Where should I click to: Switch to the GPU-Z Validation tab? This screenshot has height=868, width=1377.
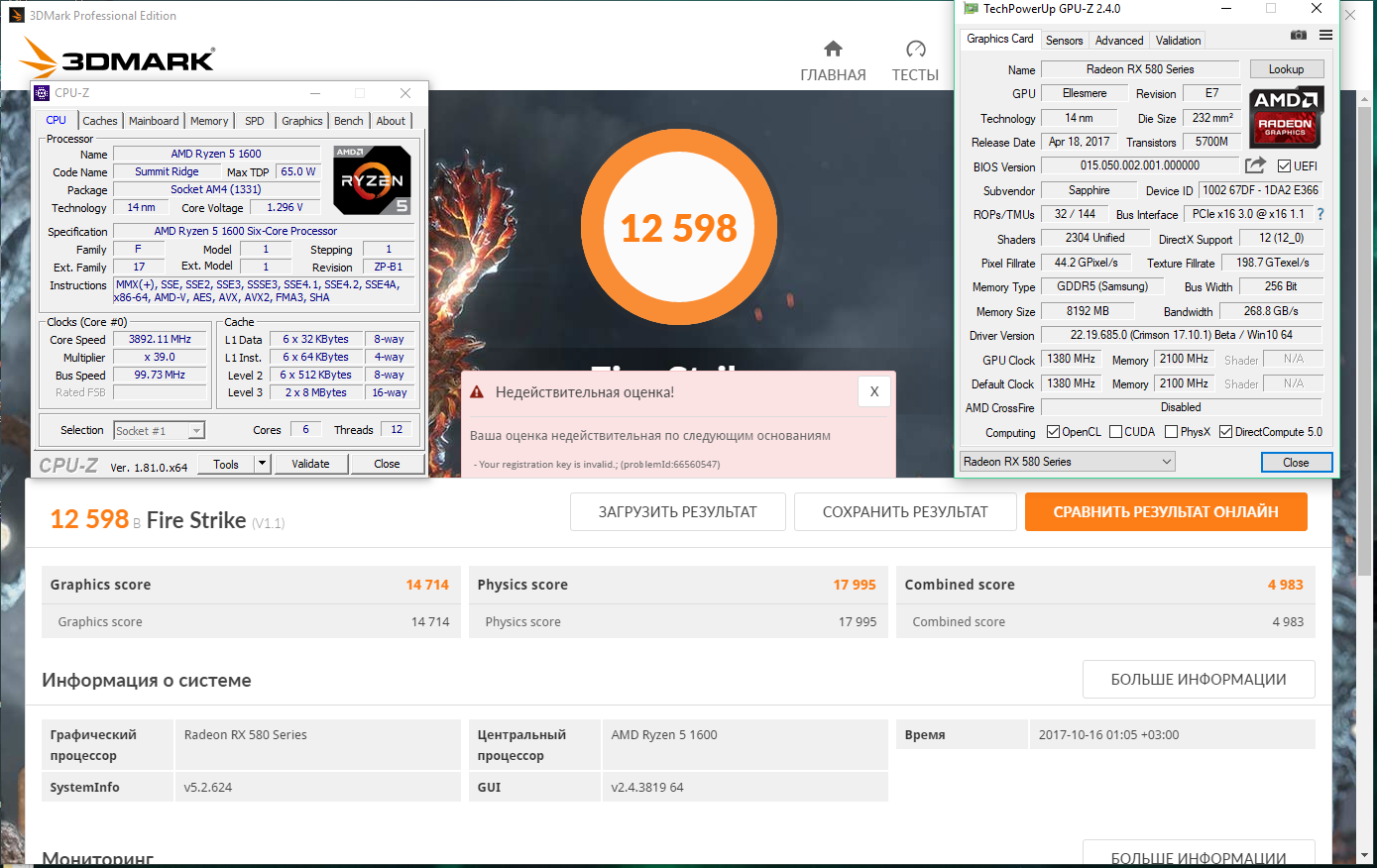coord(1178,41)
